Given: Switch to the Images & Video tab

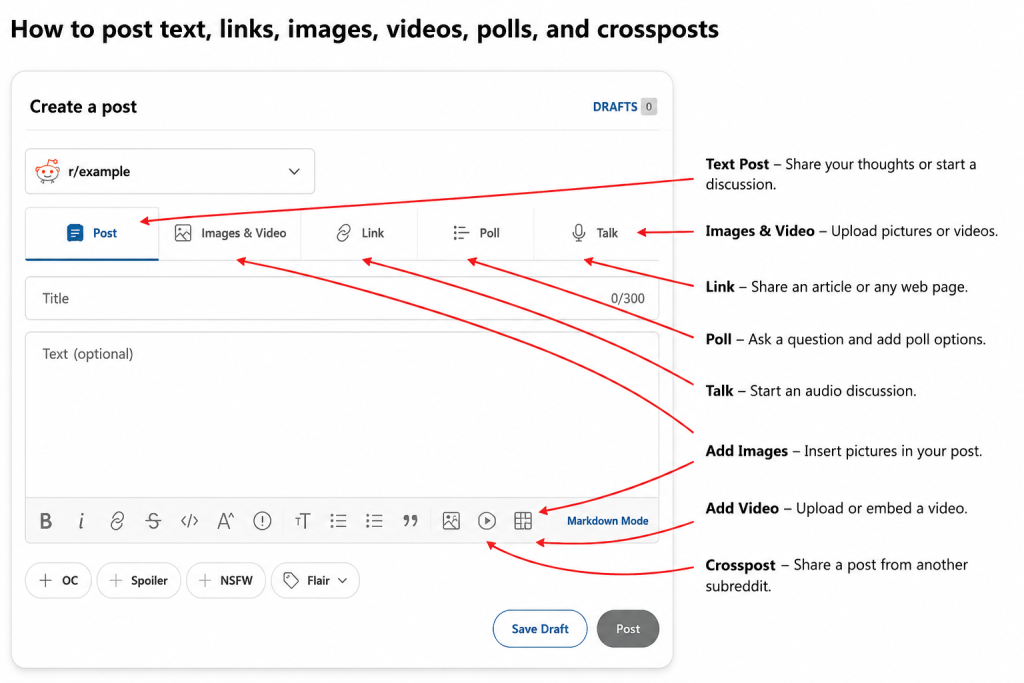Looking at the screenshot, I should (230, 233).
